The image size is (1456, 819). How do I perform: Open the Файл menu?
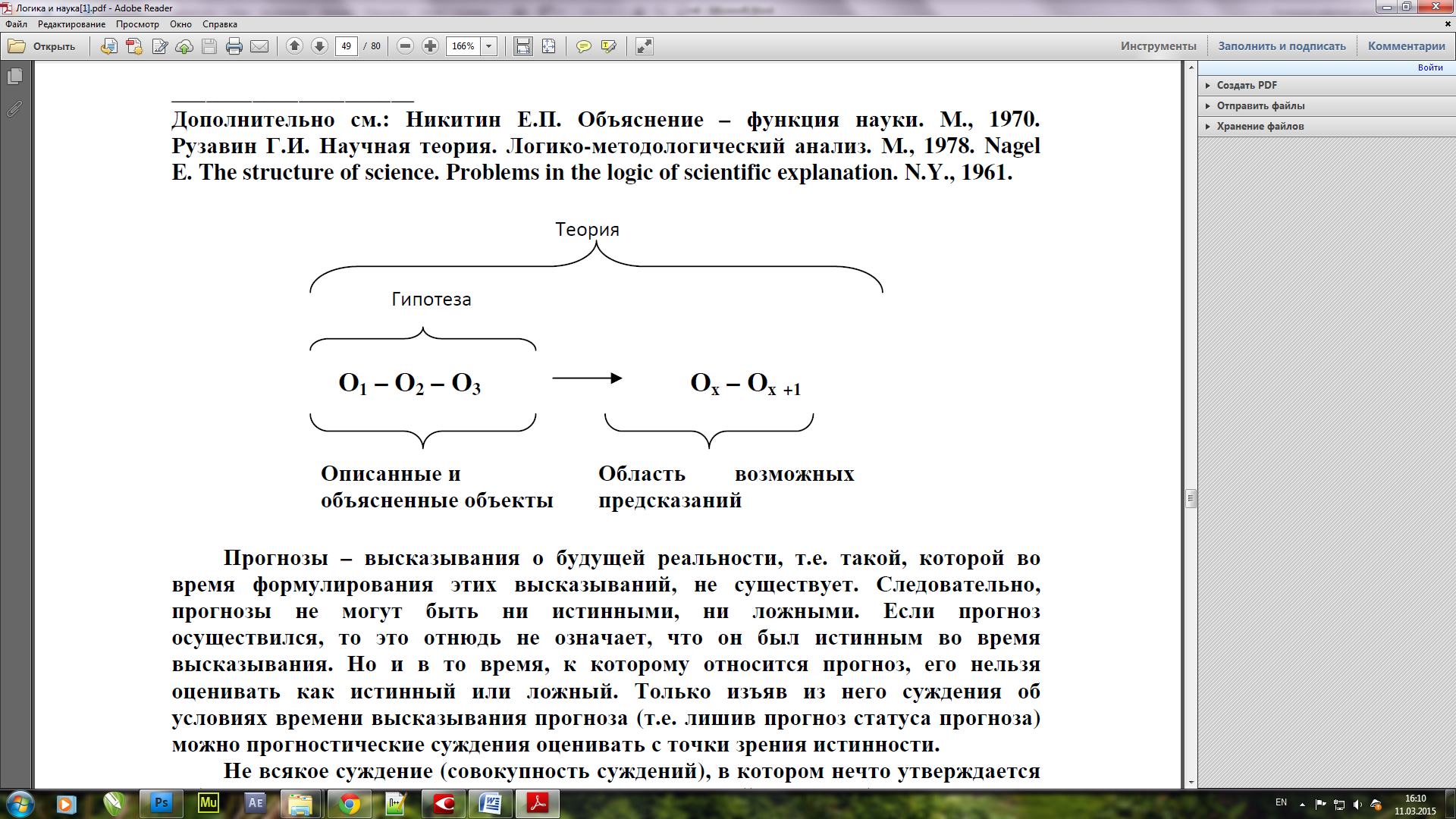pyautogui.click(x=16, y=24)
